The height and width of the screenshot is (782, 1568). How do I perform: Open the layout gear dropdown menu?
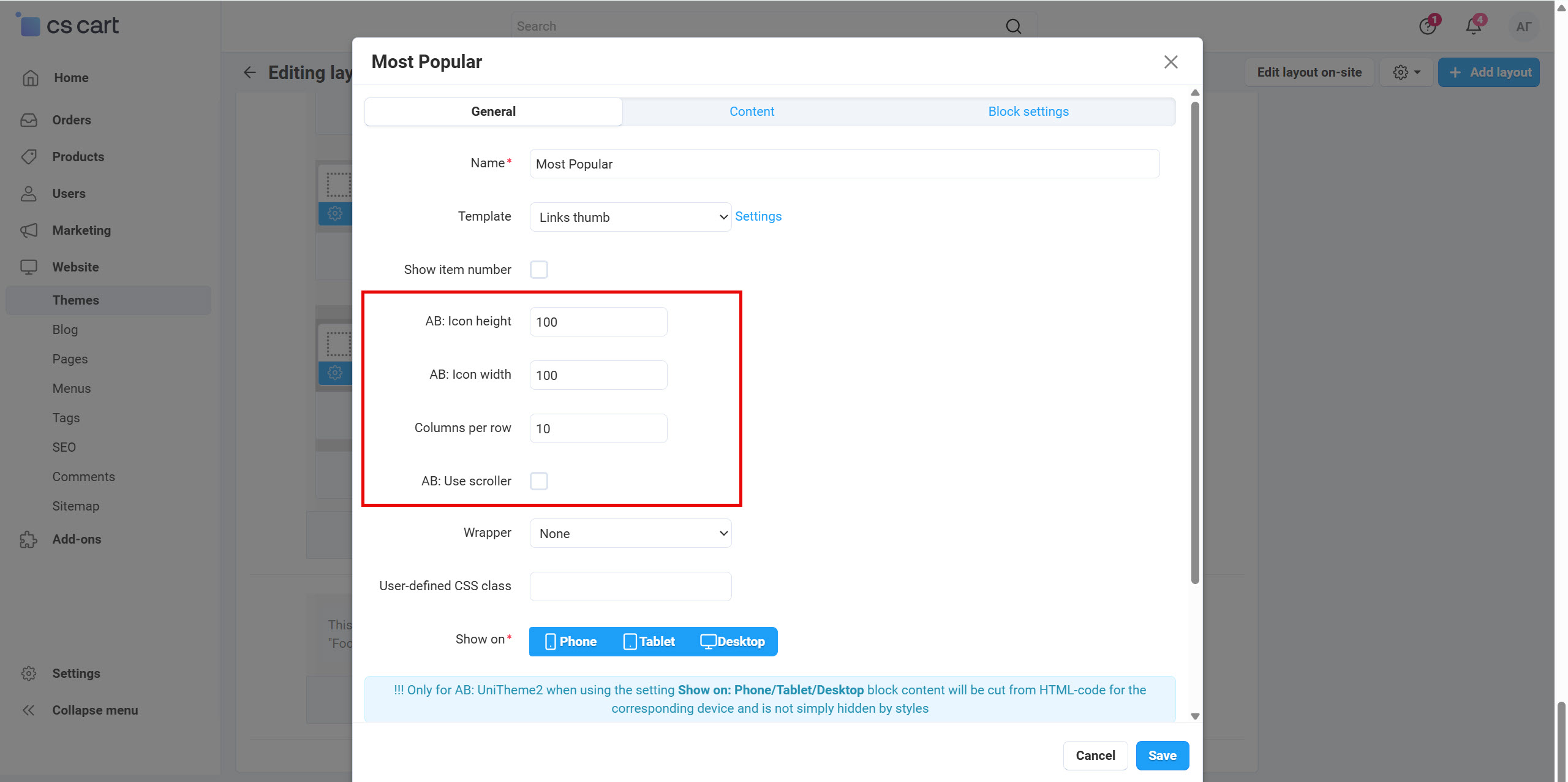click(1407, 72)
